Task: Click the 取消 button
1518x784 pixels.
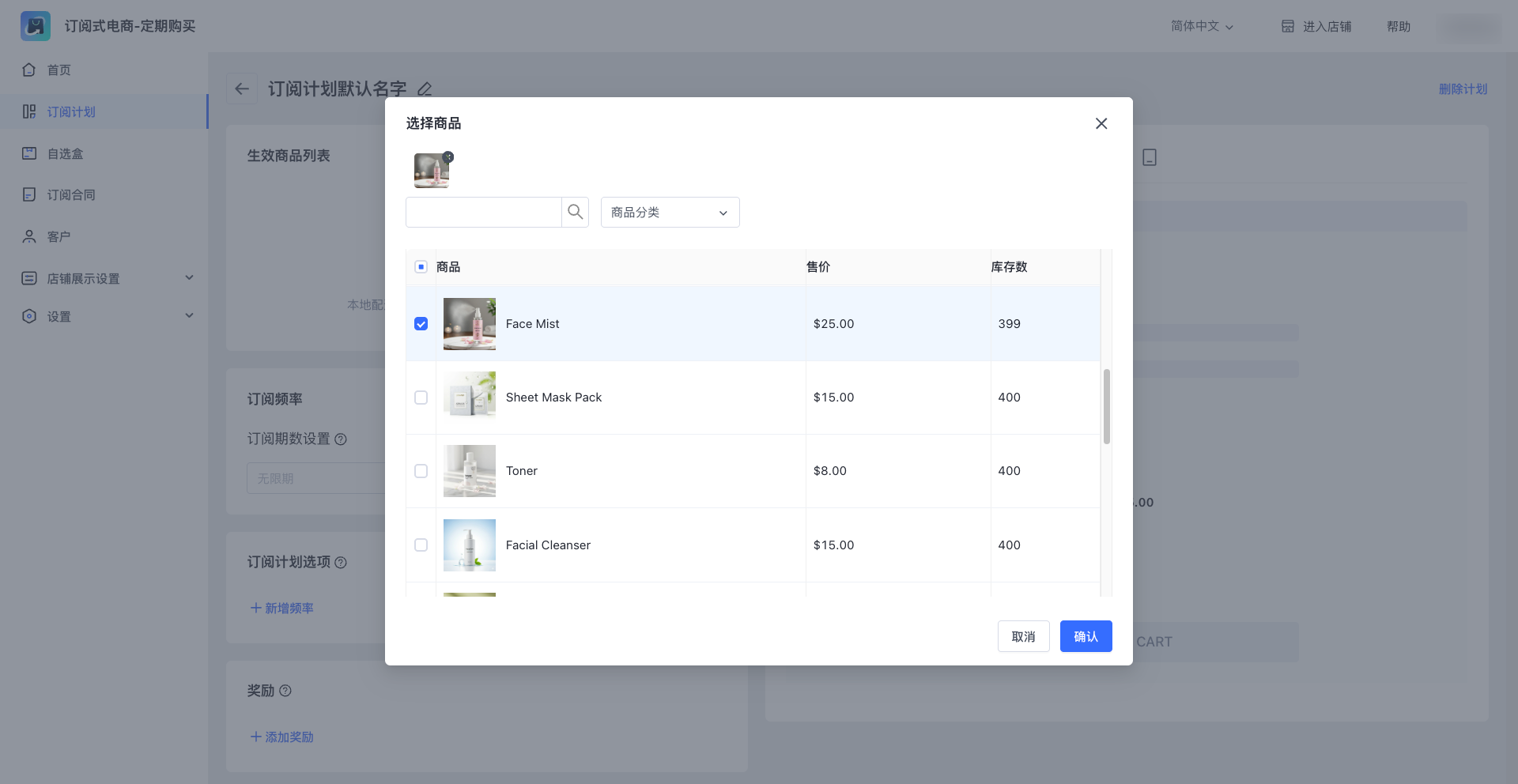Action: click(1024, 636)
